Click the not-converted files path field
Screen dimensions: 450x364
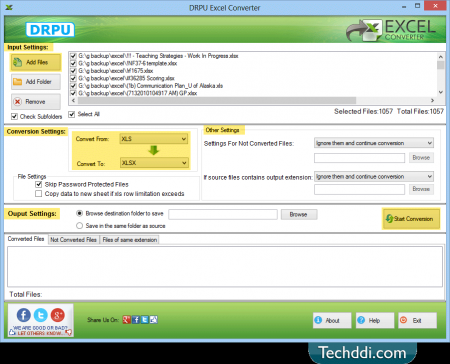(359, 158)
